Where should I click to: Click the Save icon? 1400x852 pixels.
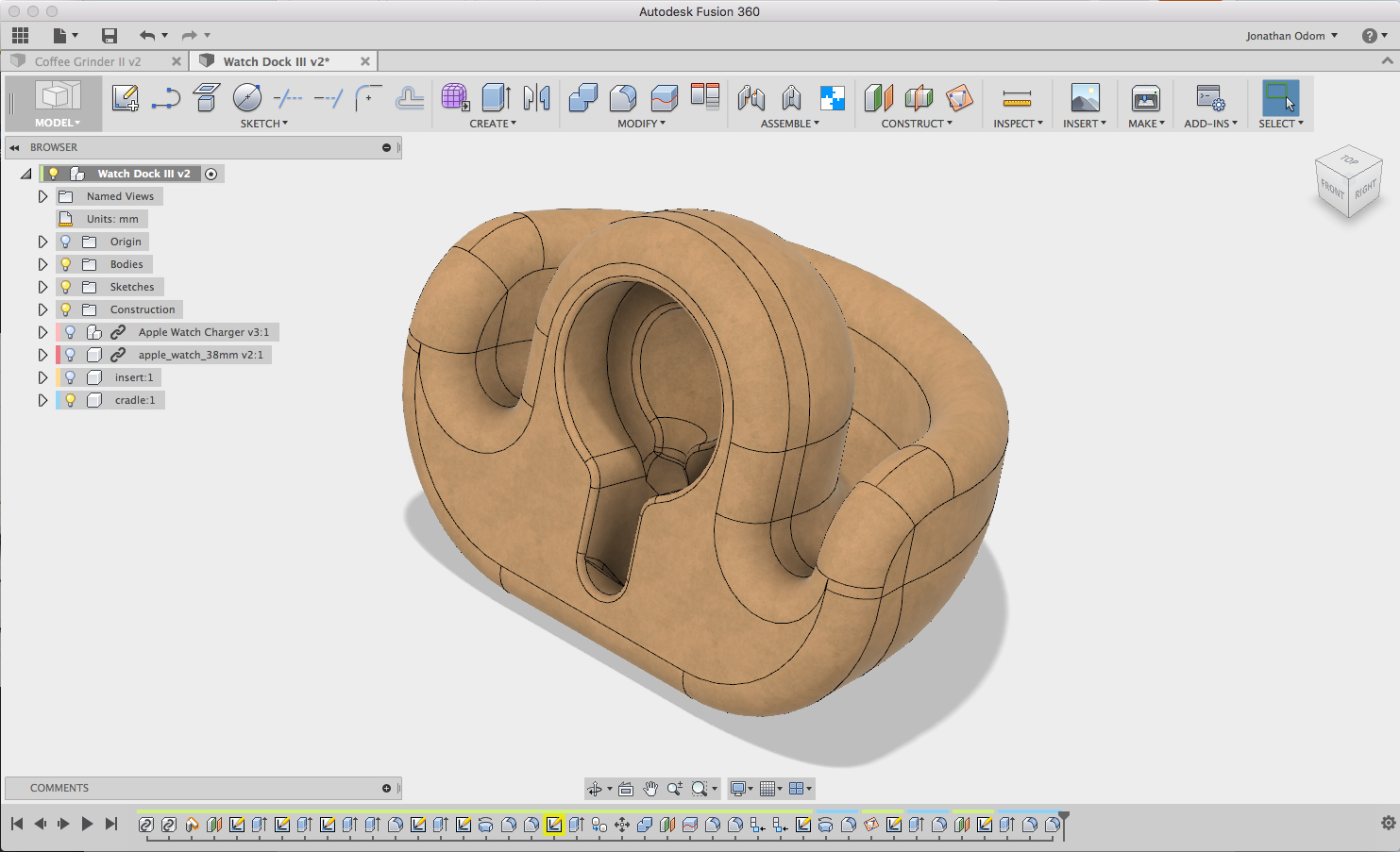(x=110, y=36)
